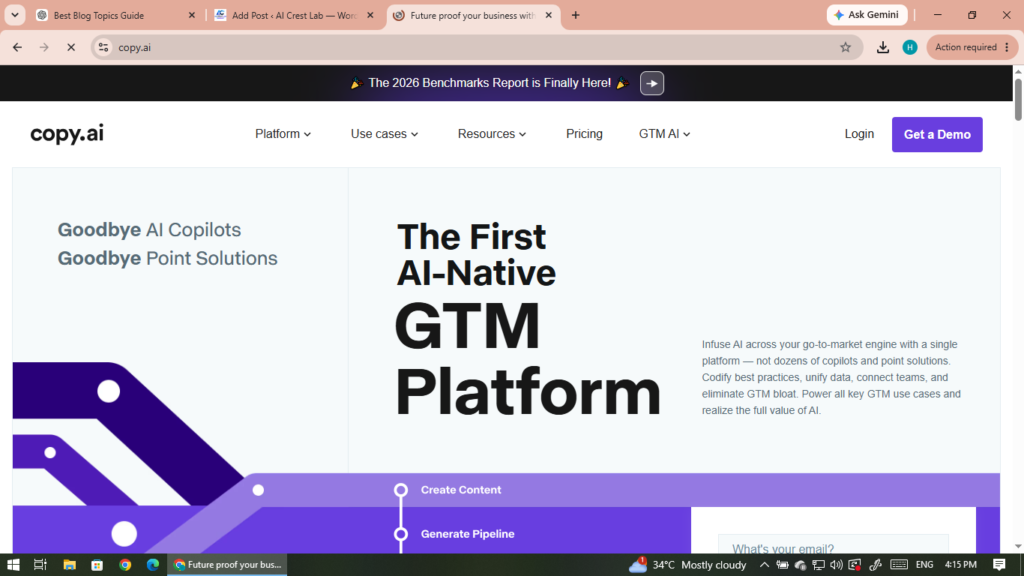Open Microsoft Edge taskbar icon
The image size is (1024, 576).
(153, 564)
